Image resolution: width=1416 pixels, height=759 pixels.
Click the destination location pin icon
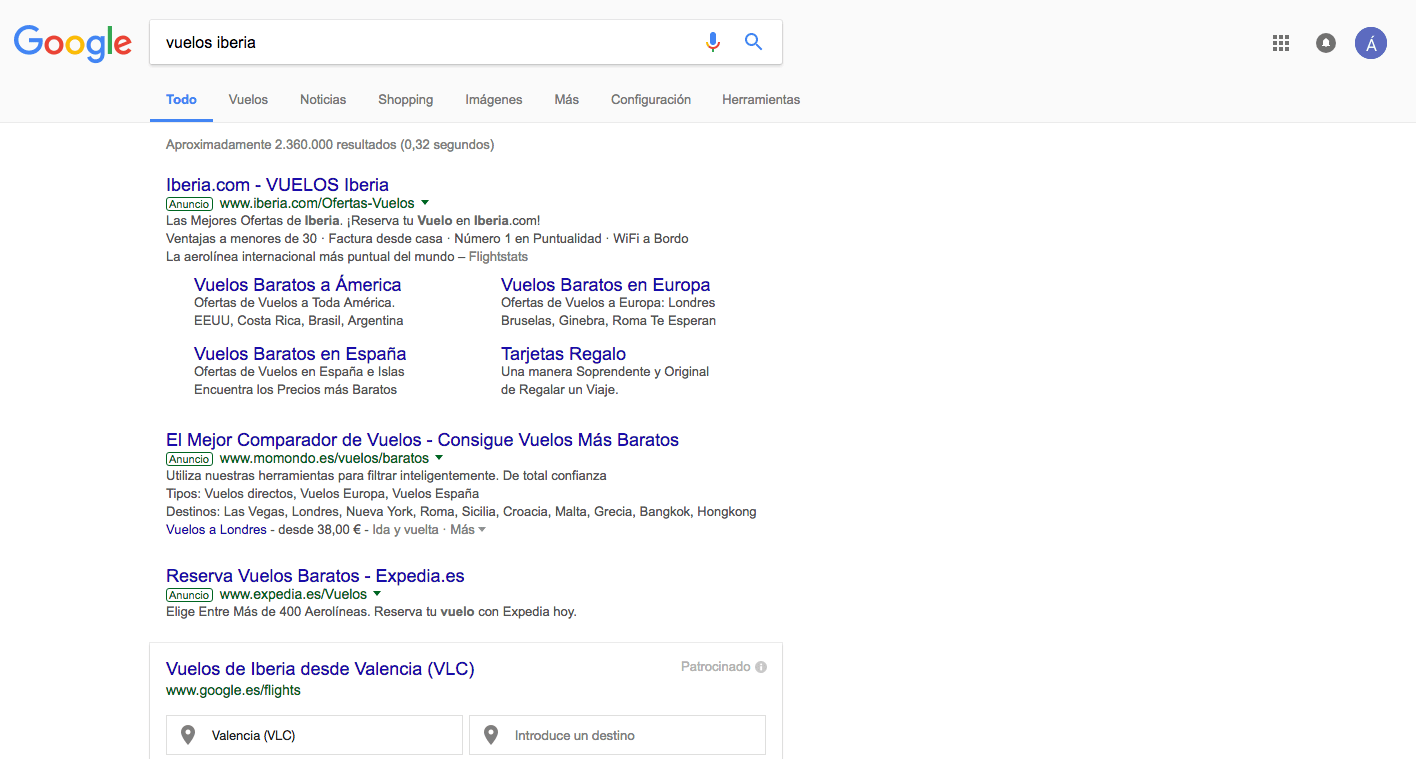(490, 735)
